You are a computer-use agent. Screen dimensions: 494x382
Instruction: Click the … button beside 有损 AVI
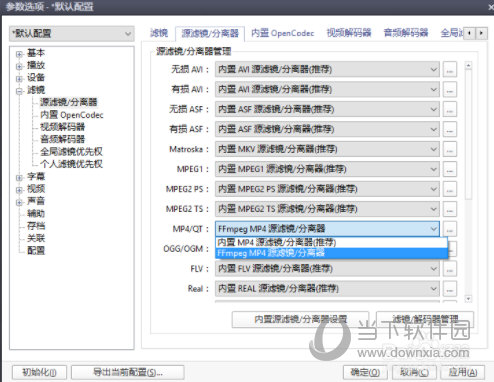coord(450,89)
